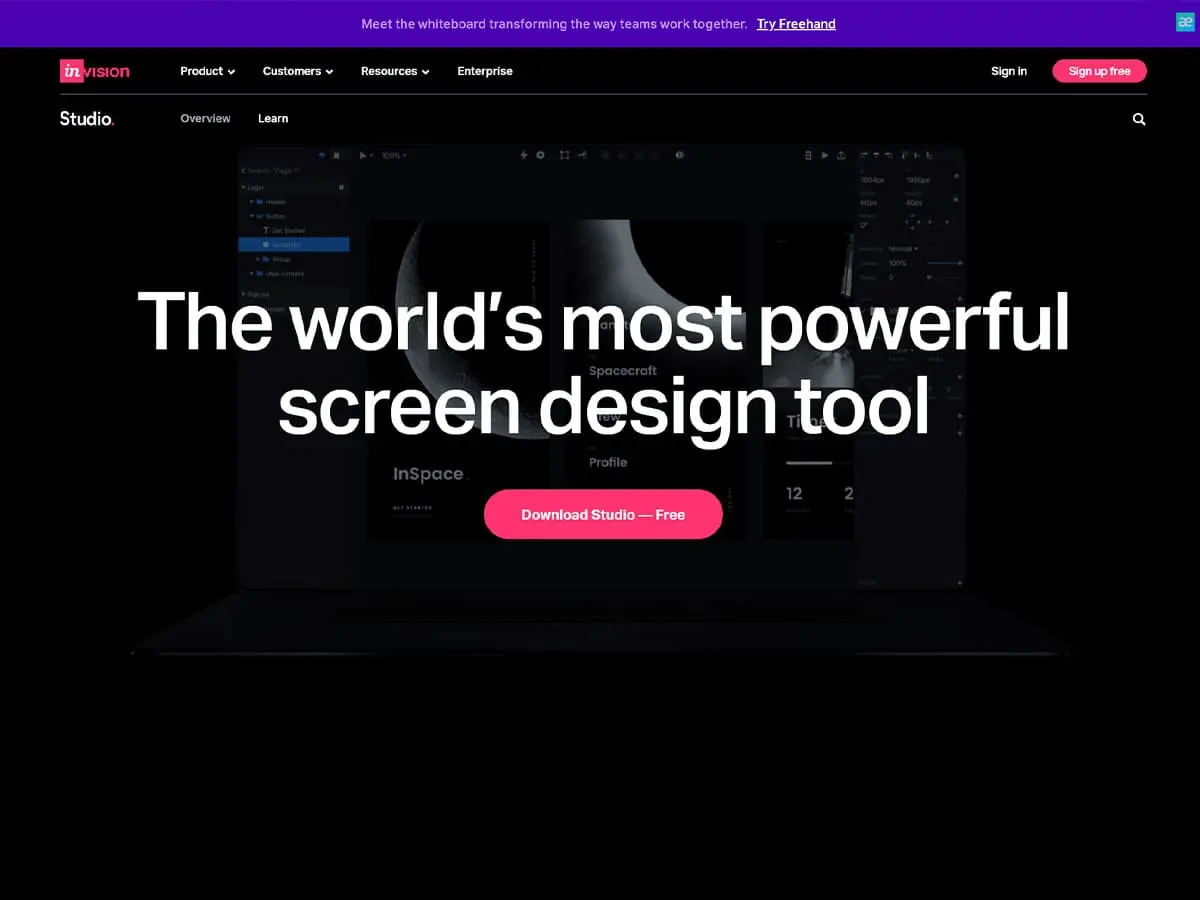Select the pointer tool in Studio mockup
This screenshot has width=1200, height=900.
(x=363, y=155)
